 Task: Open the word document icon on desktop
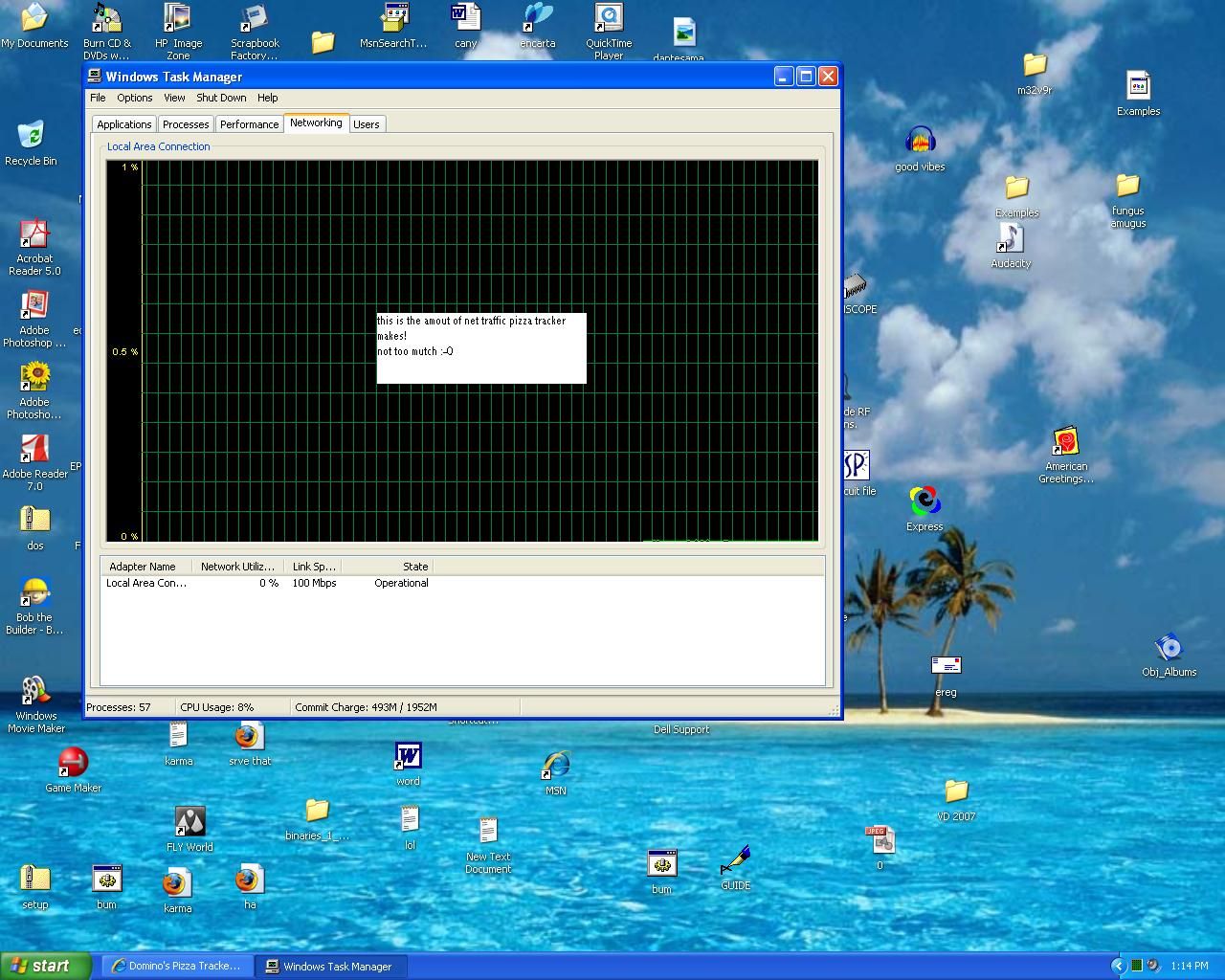409,764
